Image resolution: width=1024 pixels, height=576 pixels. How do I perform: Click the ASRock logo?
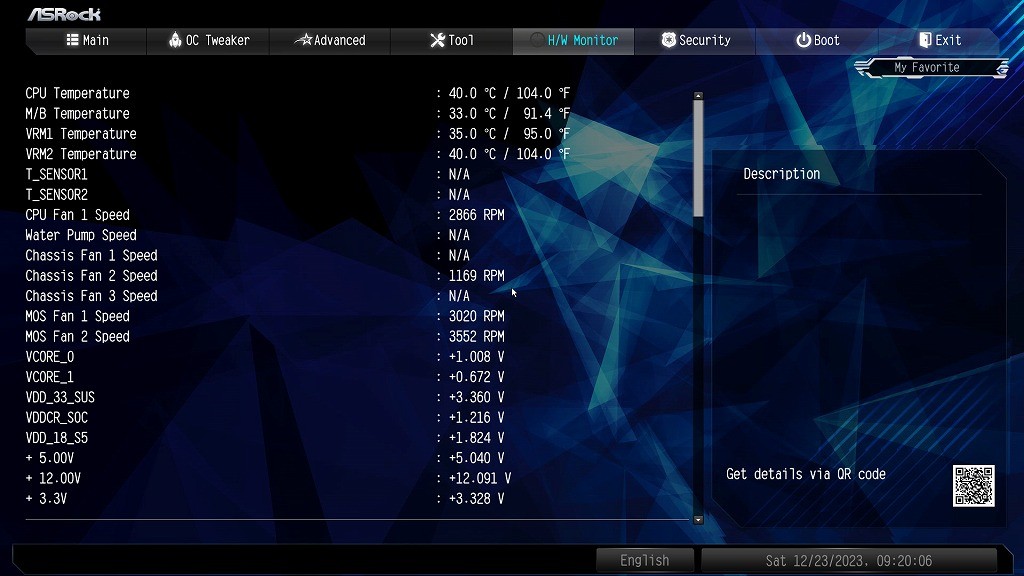(x=64, y=14)
